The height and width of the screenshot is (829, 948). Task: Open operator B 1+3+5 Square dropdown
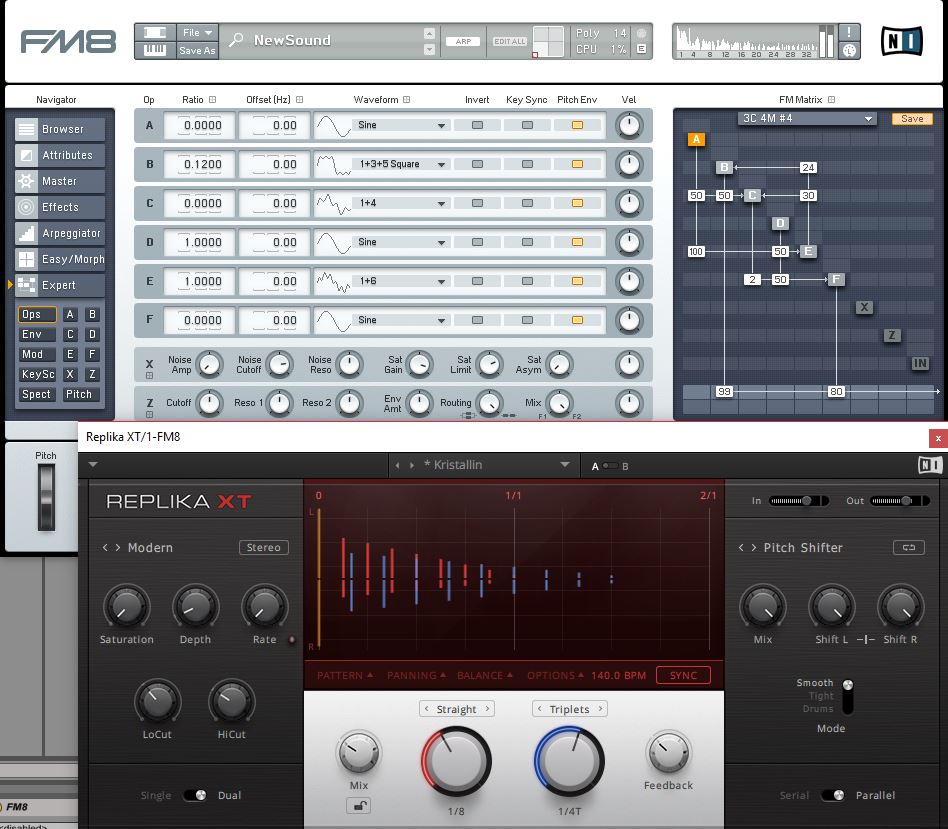[401, 164]
